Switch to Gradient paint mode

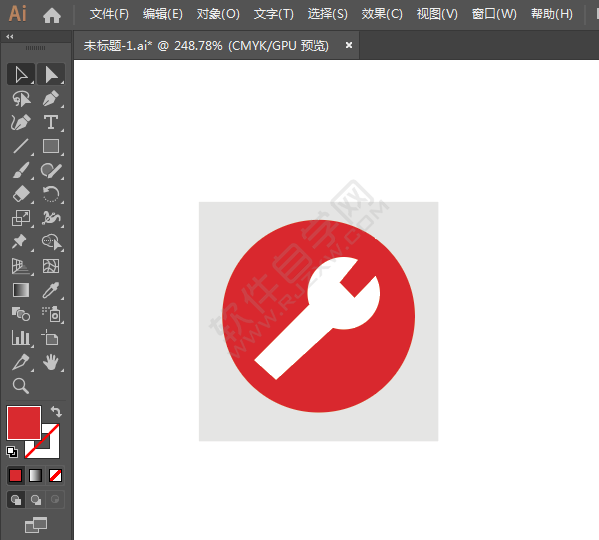pyautogui.click(x=36, y=476)
